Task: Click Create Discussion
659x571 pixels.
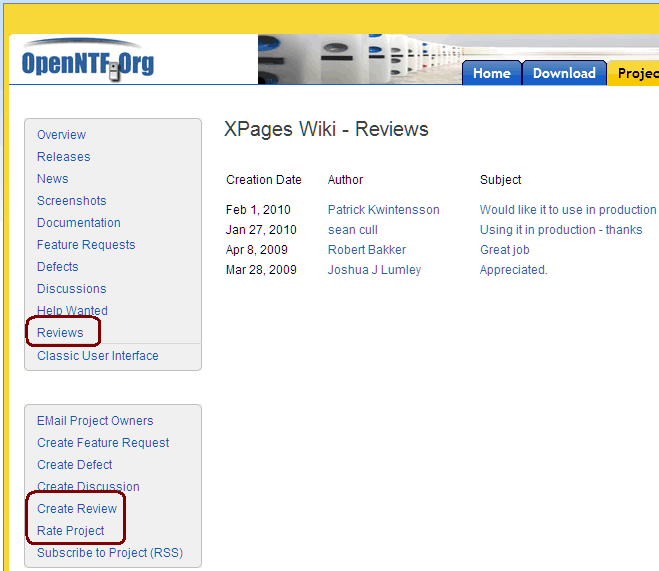Action: click(x=88, y=487)
